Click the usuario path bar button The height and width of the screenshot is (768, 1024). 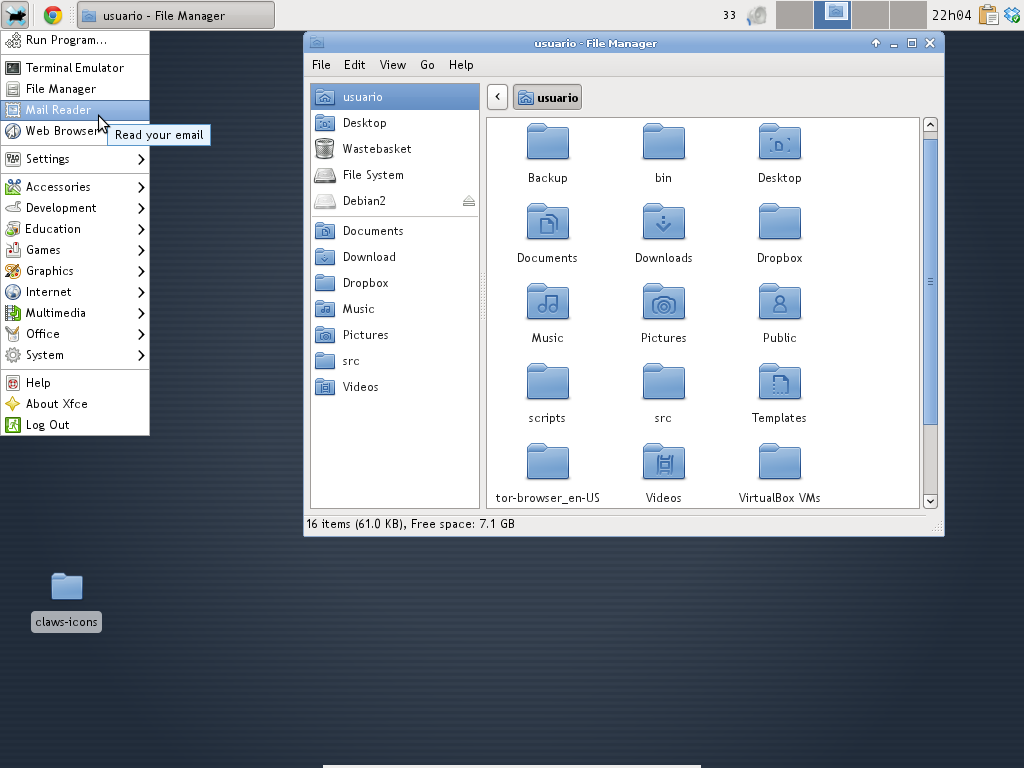pos(547,97)
